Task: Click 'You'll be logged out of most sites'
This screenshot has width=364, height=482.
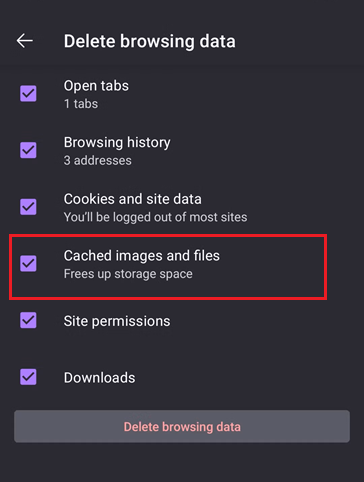Action: pos(155,217)
